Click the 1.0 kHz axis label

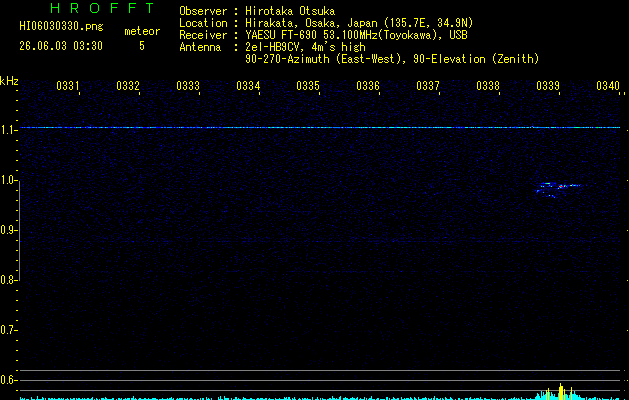[8, 180]
